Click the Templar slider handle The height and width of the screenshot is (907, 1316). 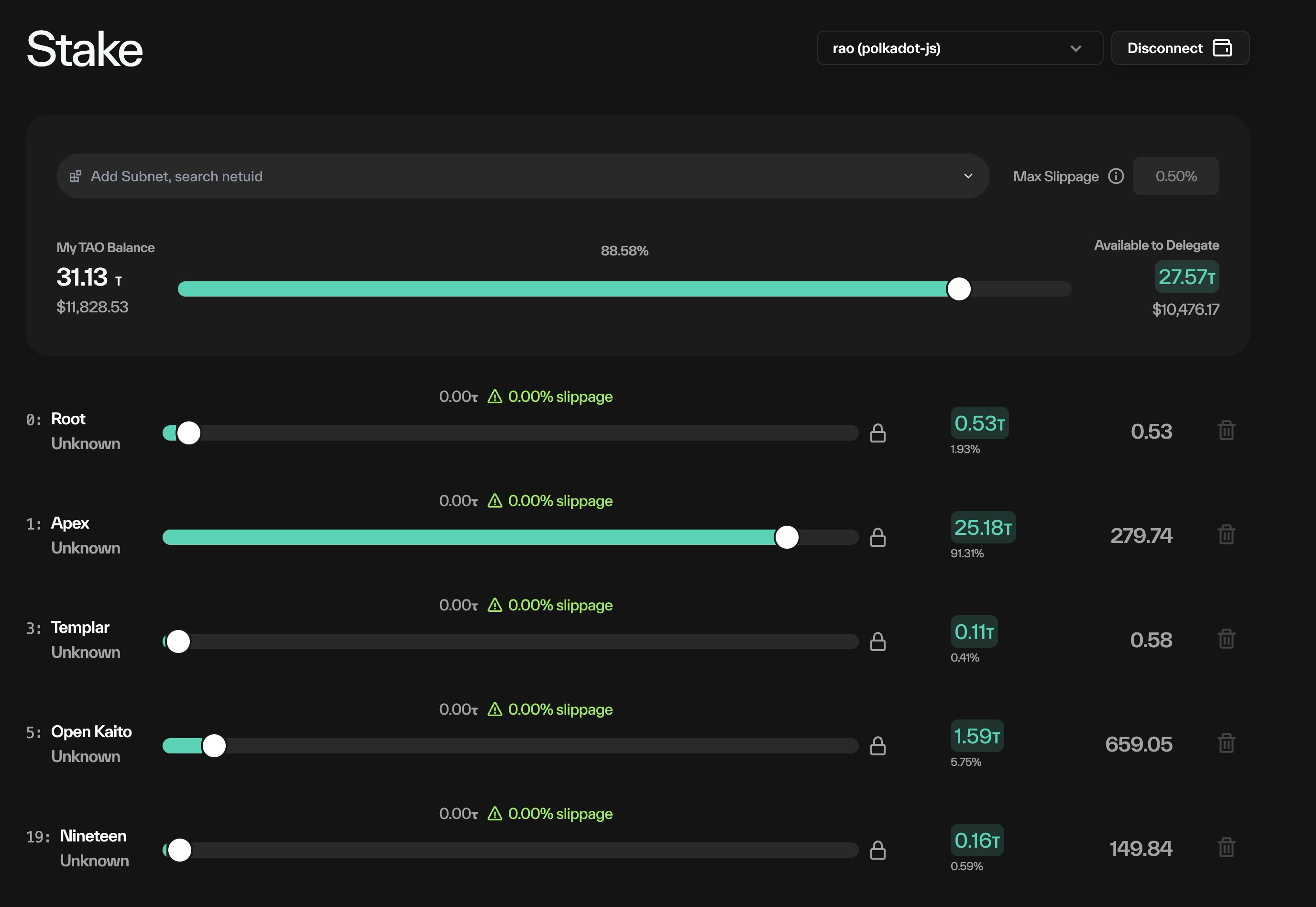(178, 642)
